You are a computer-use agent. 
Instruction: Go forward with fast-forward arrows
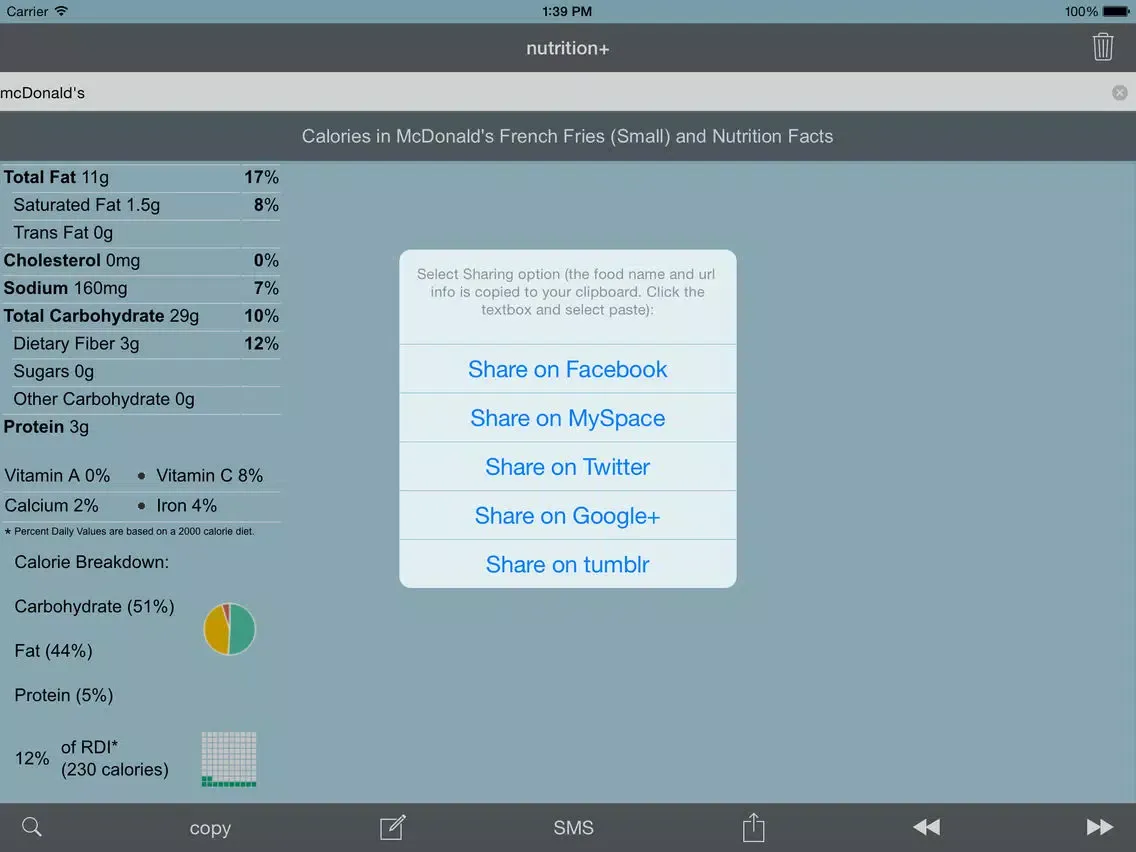click(1100, 827)
